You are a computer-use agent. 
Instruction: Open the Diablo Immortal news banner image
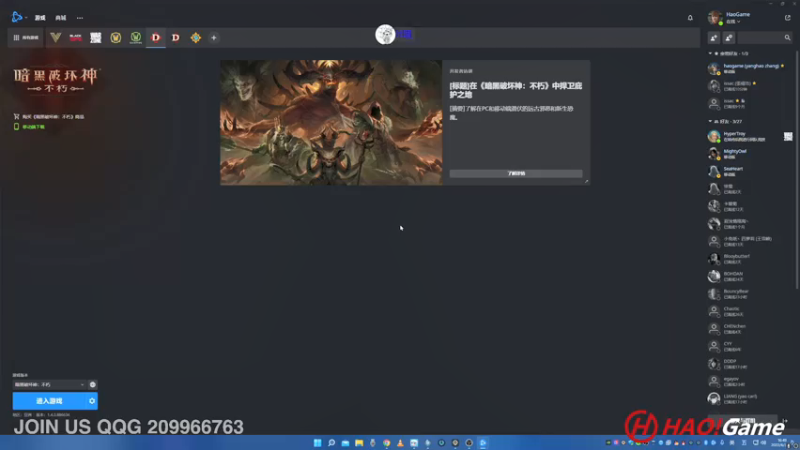[331, 122]
